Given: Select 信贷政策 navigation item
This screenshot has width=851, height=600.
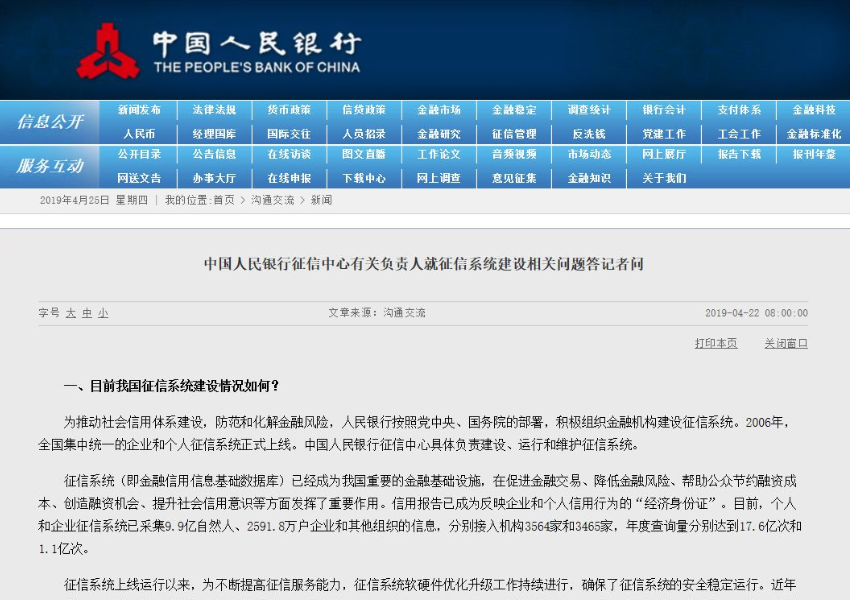Looking at the screenshot, I should 364,110.
